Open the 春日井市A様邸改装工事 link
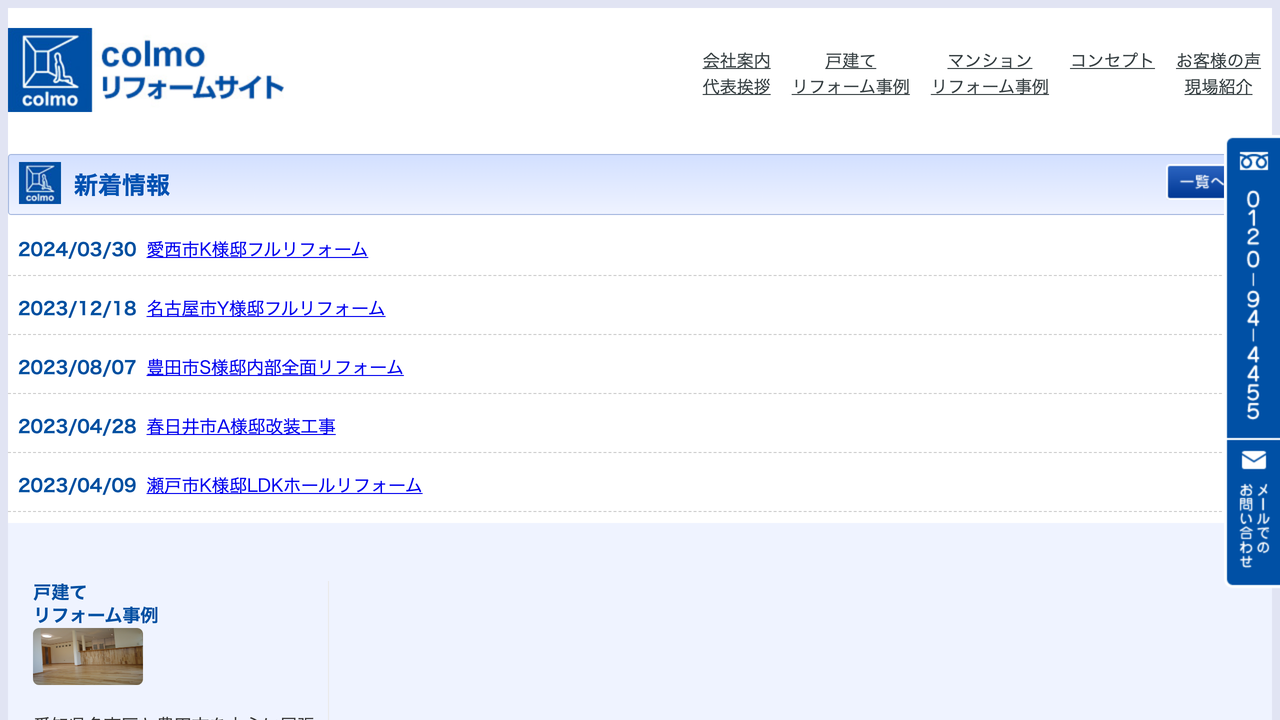The height and width of the screenshot is (720, 1280). (241, 426)
